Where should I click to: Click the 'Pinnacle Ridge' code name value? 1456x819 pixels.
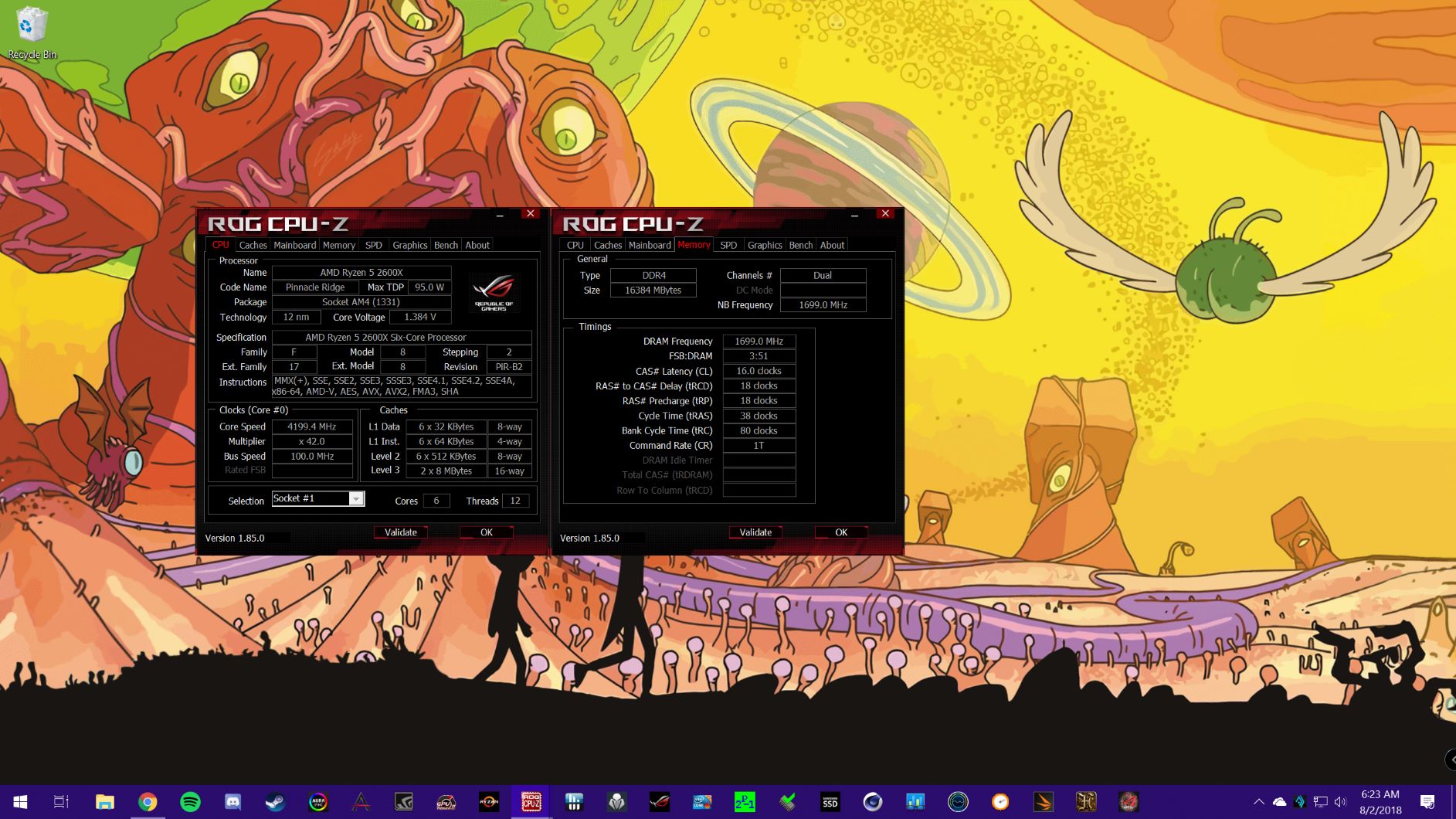pos(315,287)
